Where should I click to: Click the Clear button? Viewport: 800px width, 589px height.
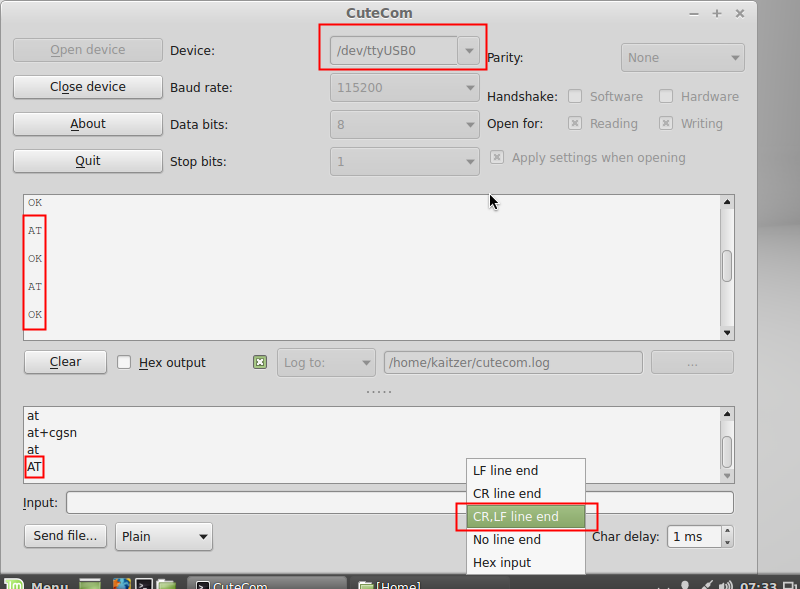pos(65,362)
